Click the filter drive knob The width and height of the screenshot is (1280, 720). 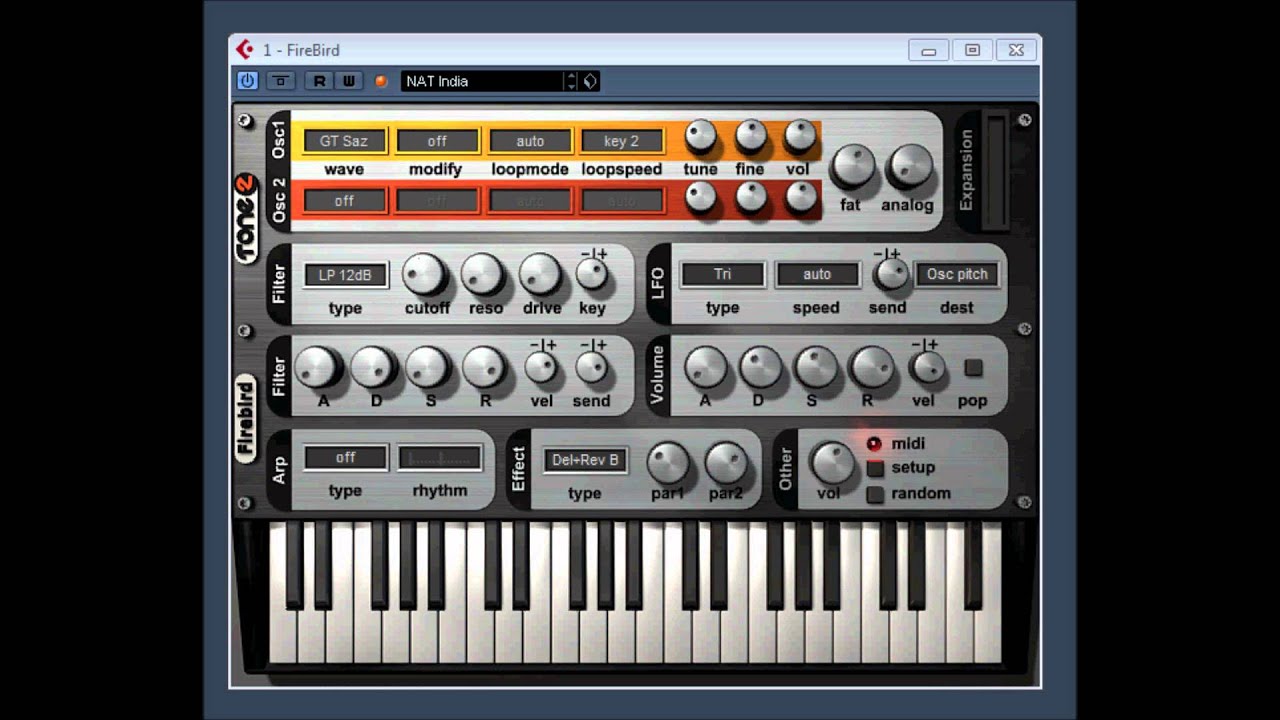(540, 274)
